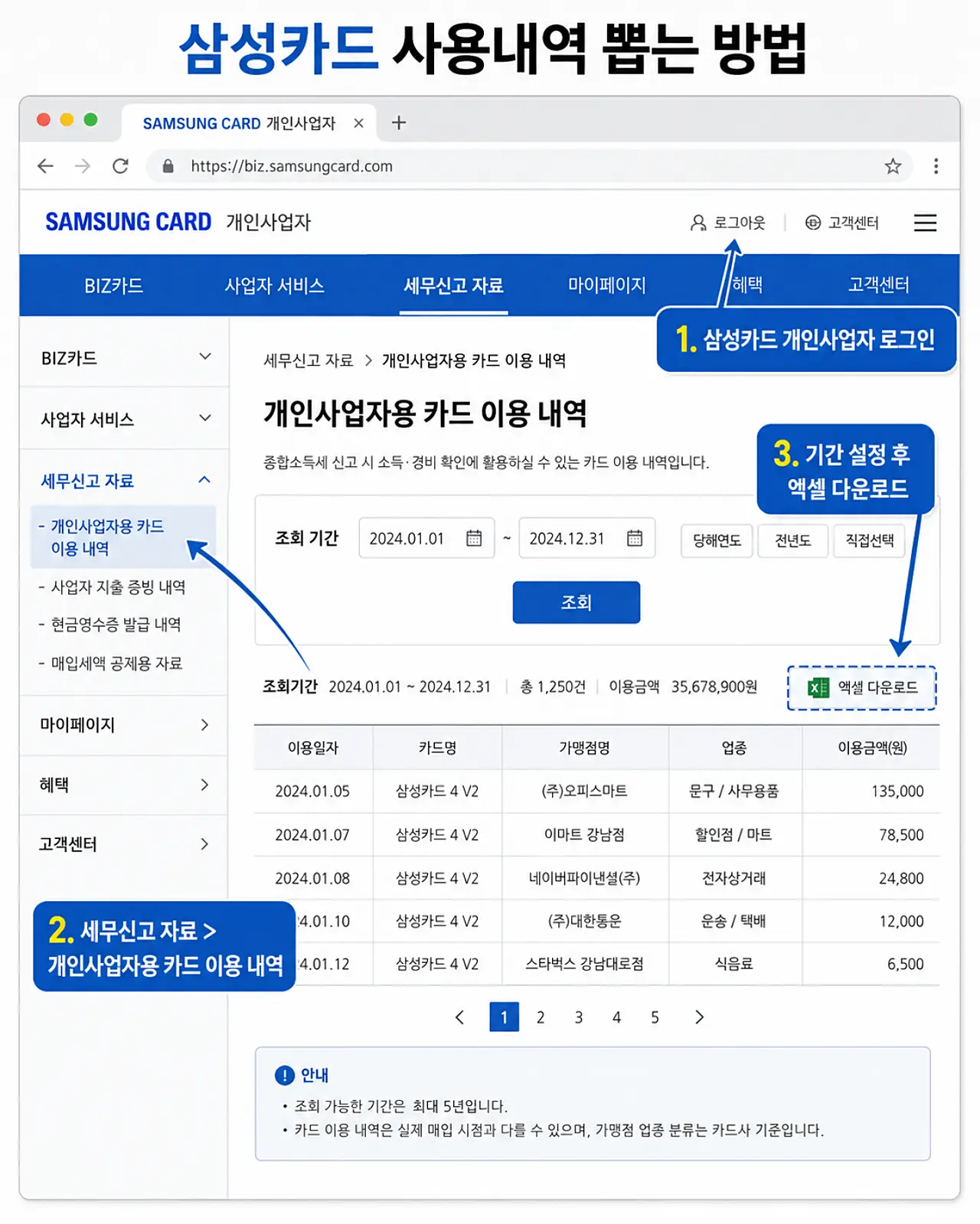Click the (주)대한통운 merchant cell
The image size is (980, 1224).
click(x=584, y=921)
